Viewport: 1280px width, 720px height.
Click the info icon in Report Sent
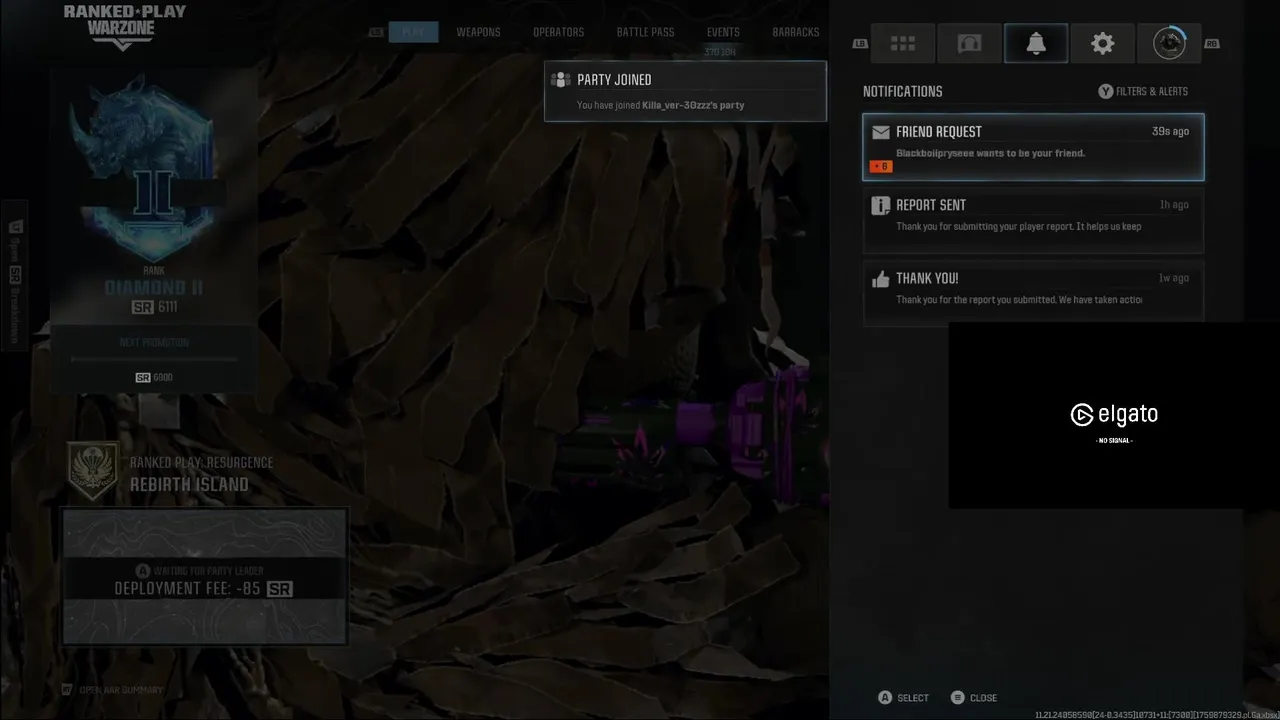click(x=881, y=206)
